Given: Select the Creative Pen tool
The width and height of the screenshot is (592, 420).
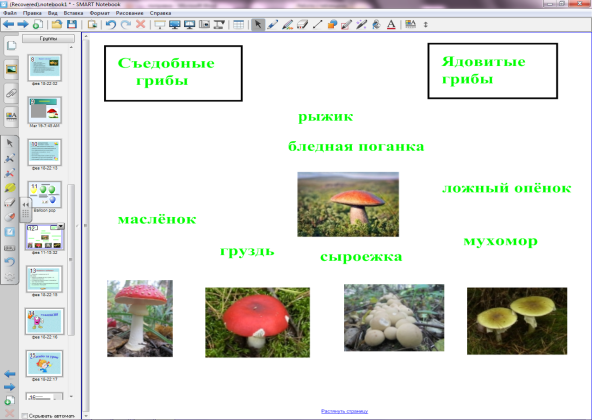Looking at the screenshot, I should [287, 25].
